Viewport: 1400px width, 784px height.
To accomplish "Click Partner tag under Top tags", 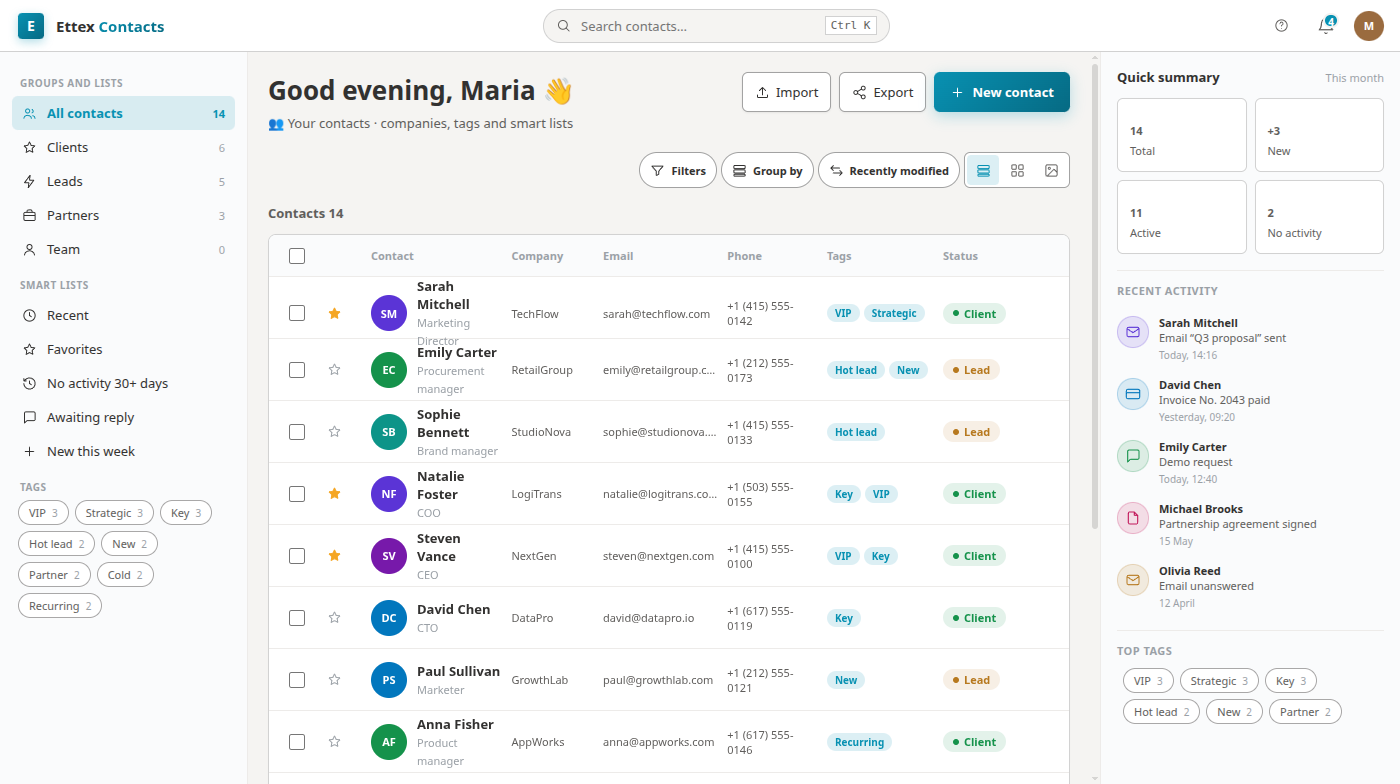I will click(x=1305, y=712).
